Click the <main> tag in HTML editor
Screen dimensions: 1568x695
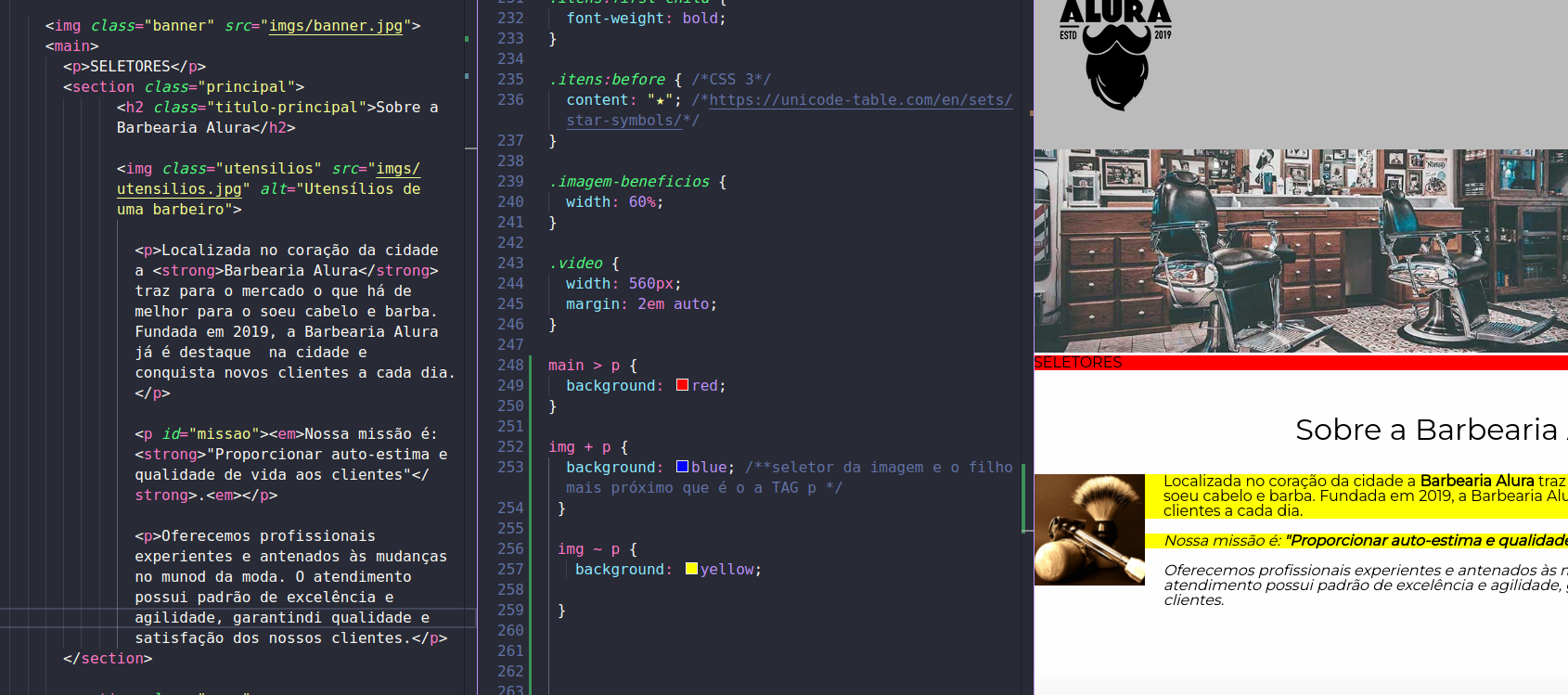[71, 46]
